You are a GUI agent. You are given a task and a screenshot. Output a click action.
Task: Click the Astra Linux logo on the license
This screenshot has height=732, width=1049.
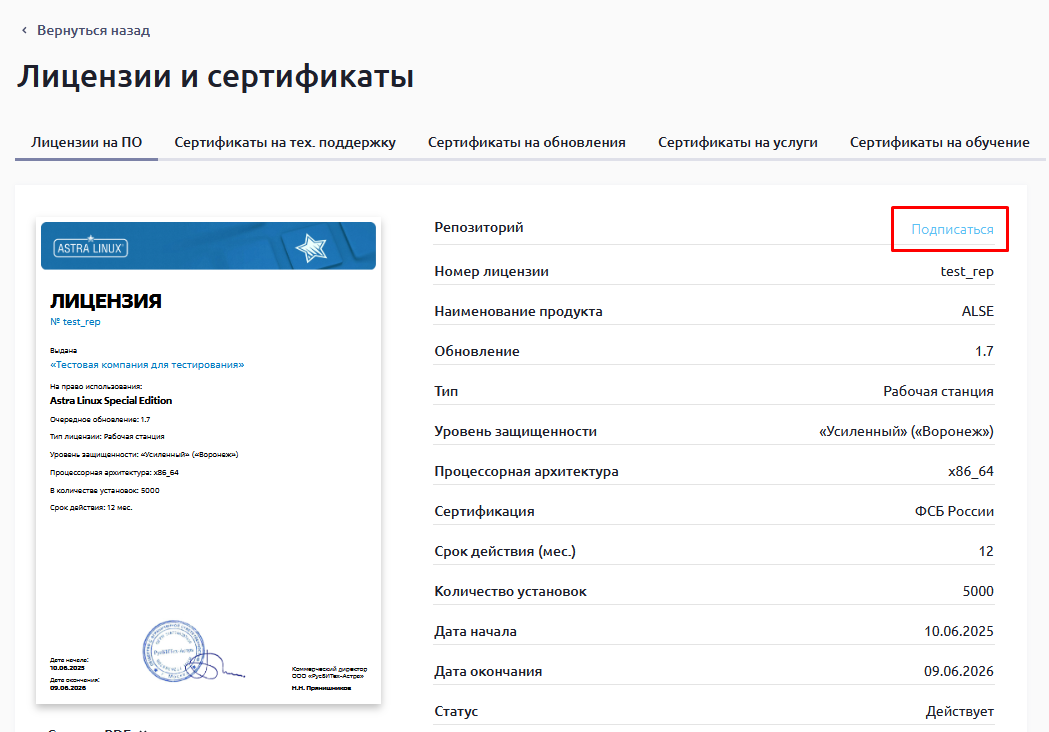90,248
